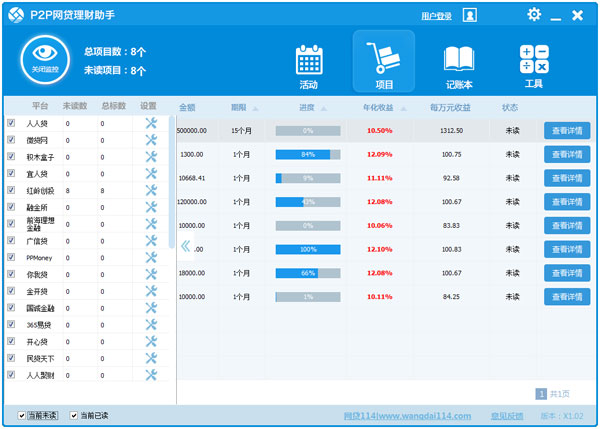The width and height of the screenshot is (600, 429).
Task: Toggle the 当前未读 checkbox
Action: (x=22, y=415)
